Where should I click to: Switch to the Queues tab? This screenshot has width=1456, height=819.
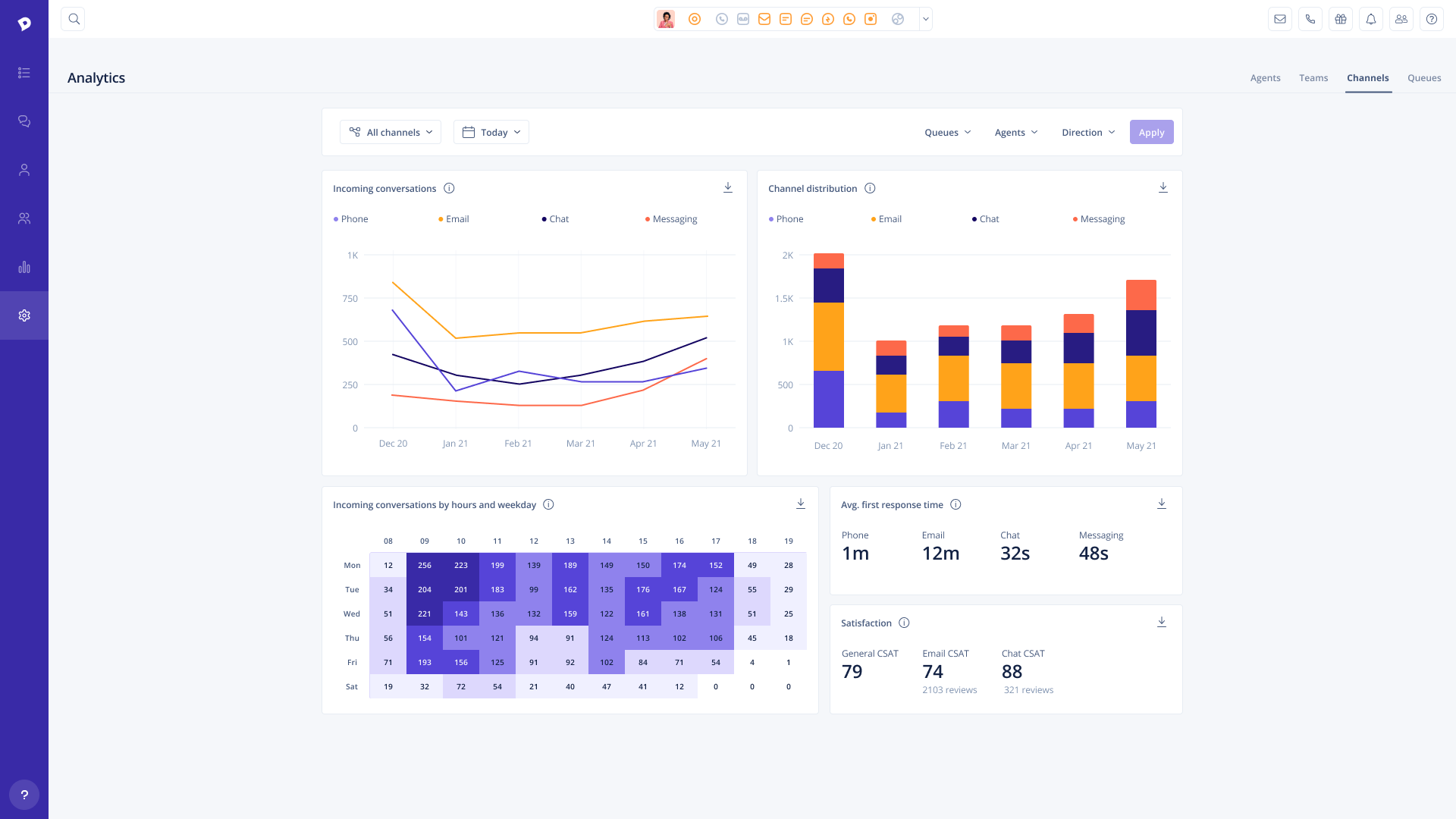click(1424, 78)
